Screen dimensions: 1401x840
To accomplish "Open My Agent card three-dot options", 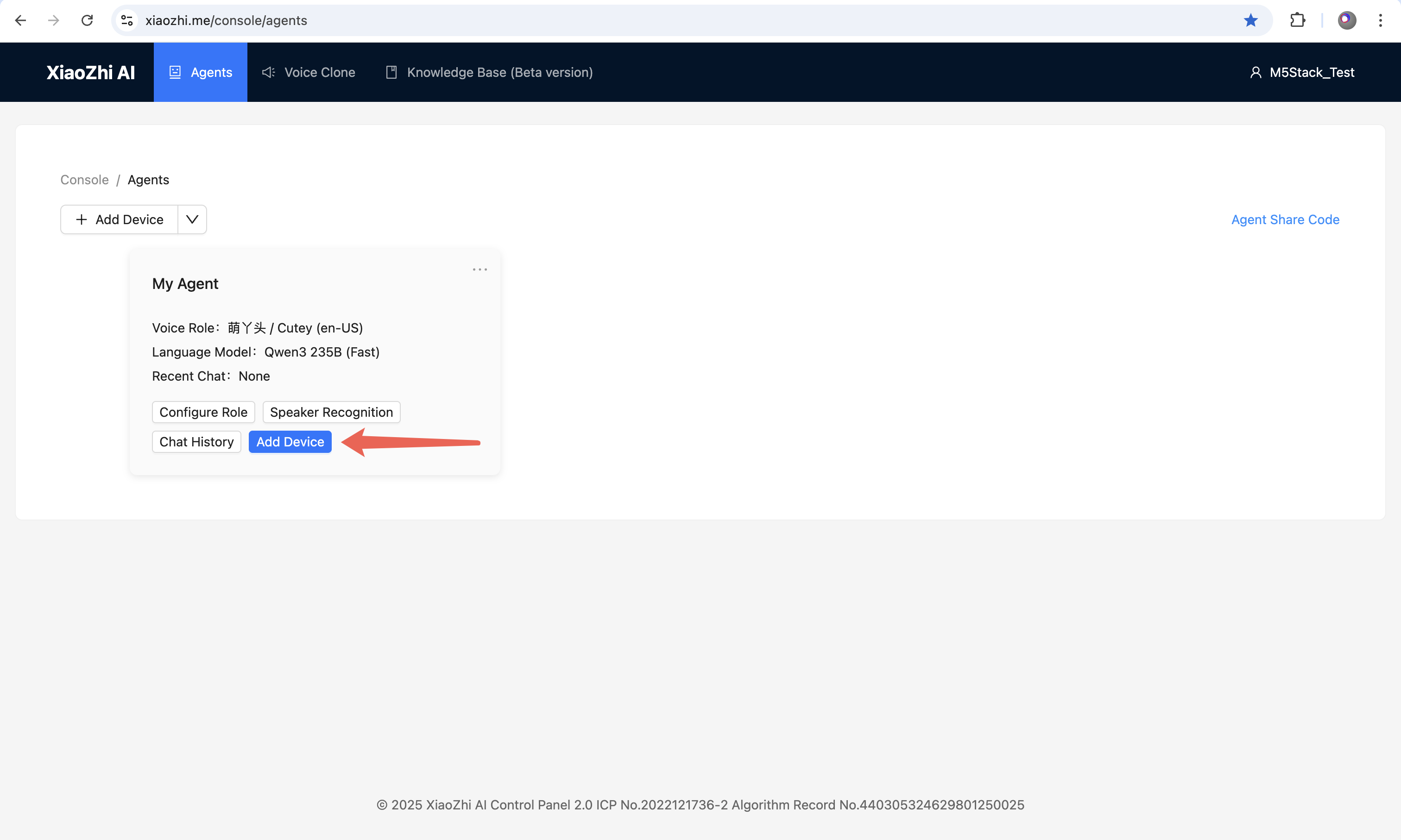I will 480,270.
